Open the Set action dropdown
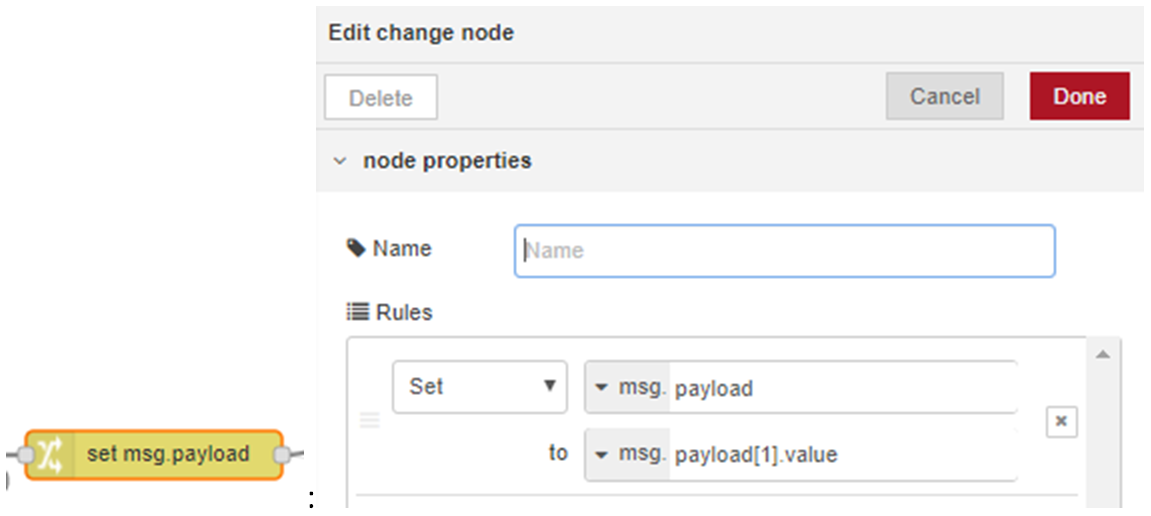The image size is (1151, 516). (x=480, y=386)
